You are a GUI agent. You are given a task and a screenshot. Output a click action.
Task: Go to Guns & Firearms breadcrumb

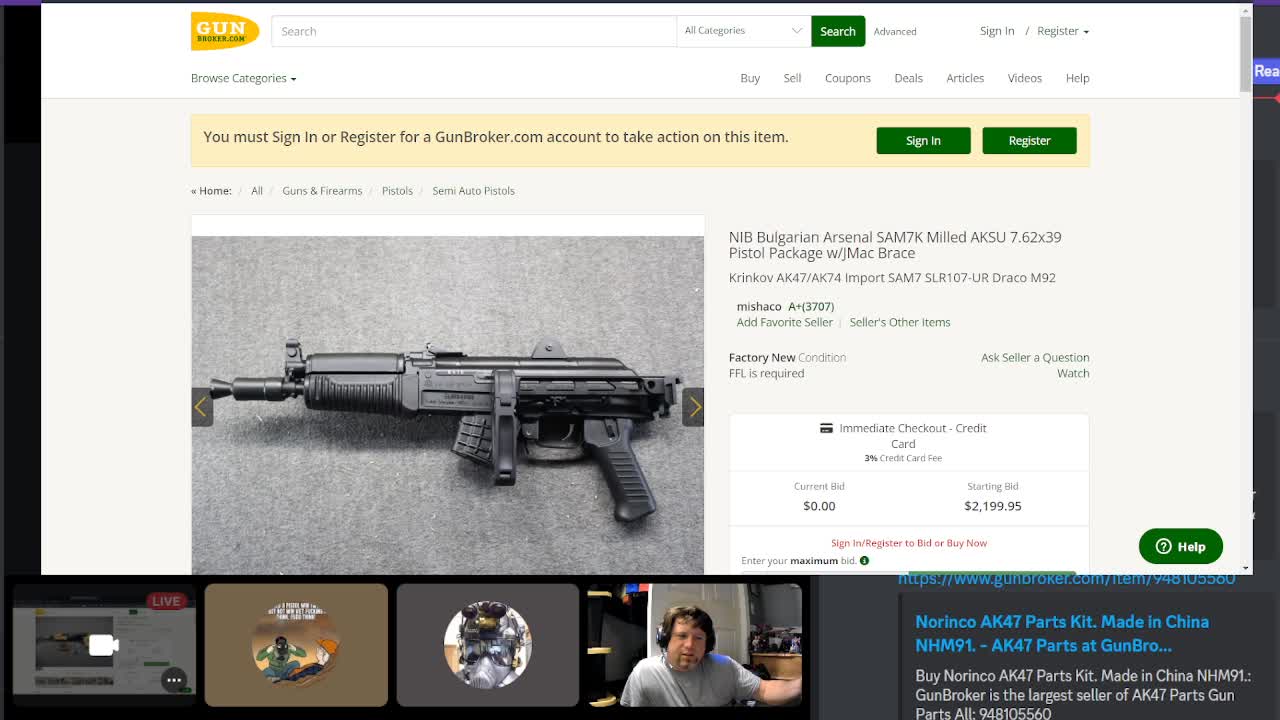pyautogui.click(x=322, y=191)
